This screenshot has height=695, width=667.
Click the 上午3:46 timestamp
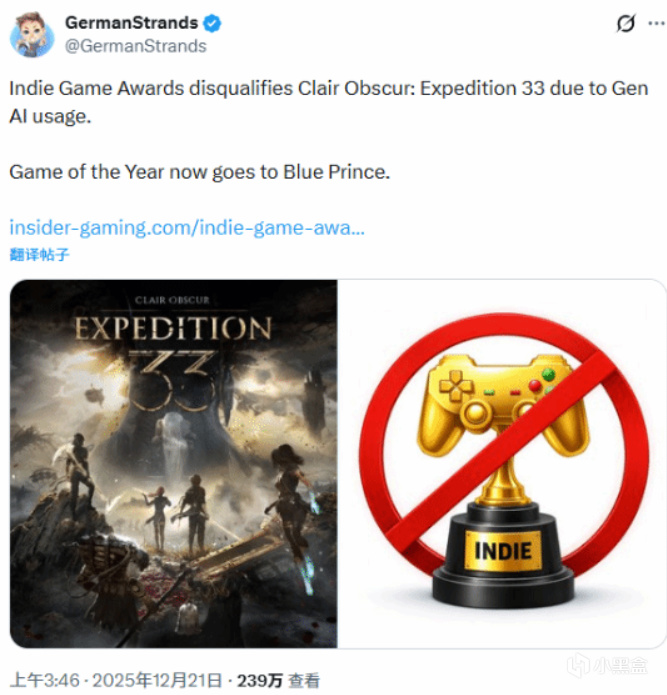45,680
